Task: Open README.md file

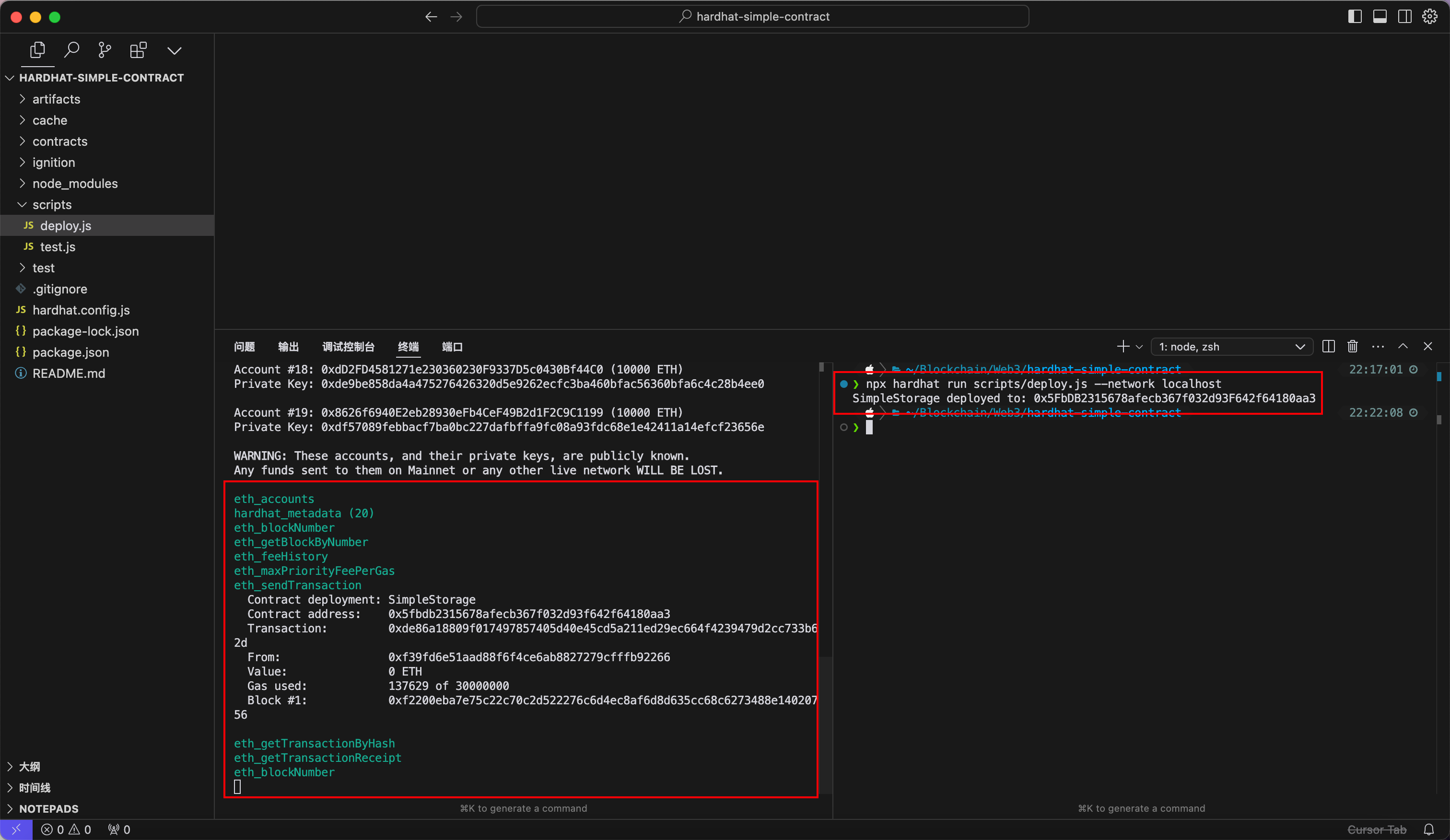Action: [x=107, y=373]
